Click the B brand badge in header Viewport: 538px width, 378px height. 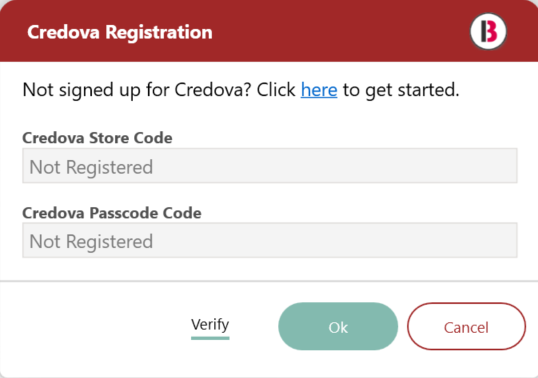coord(488,31)
